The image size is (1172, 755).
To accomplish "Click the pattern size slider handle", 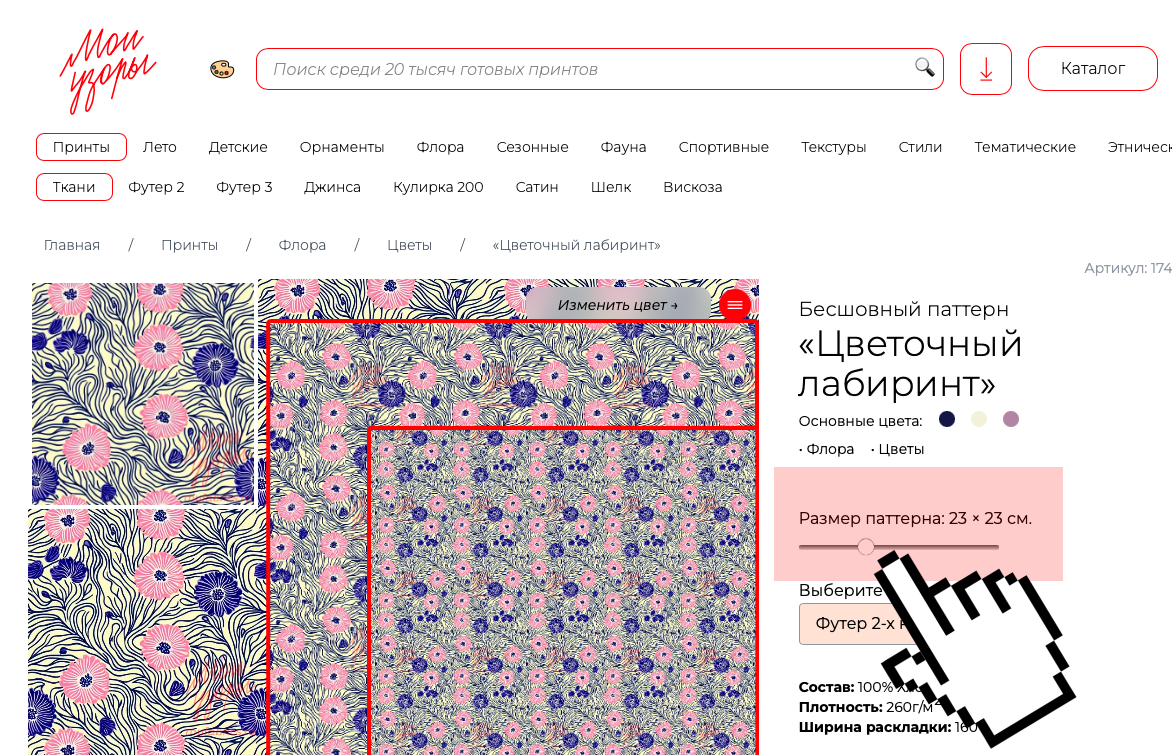I will (866, 546).
